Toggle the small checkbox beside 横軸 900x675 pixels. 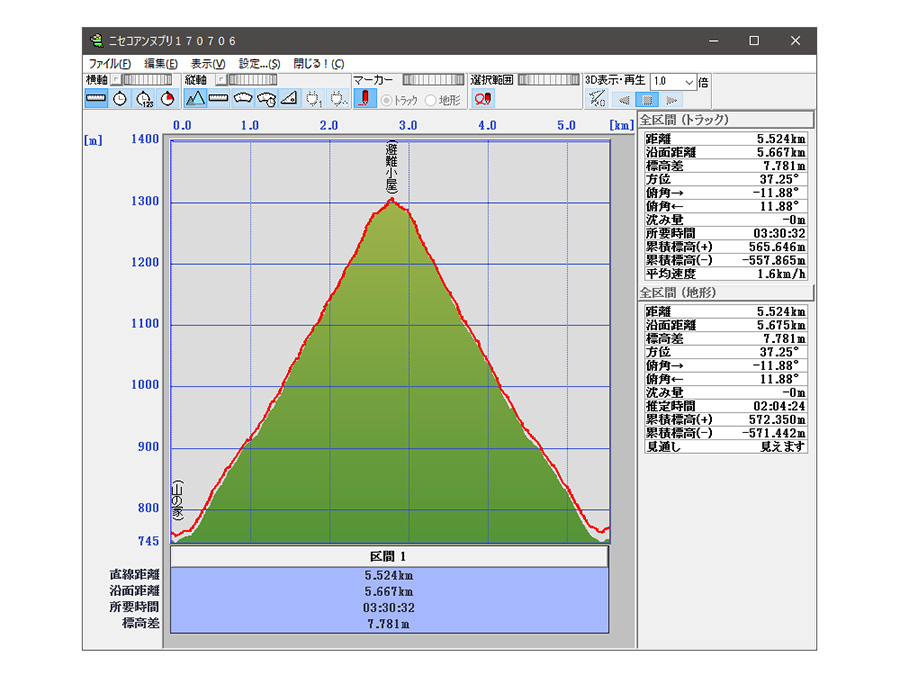tap(114, 79)
